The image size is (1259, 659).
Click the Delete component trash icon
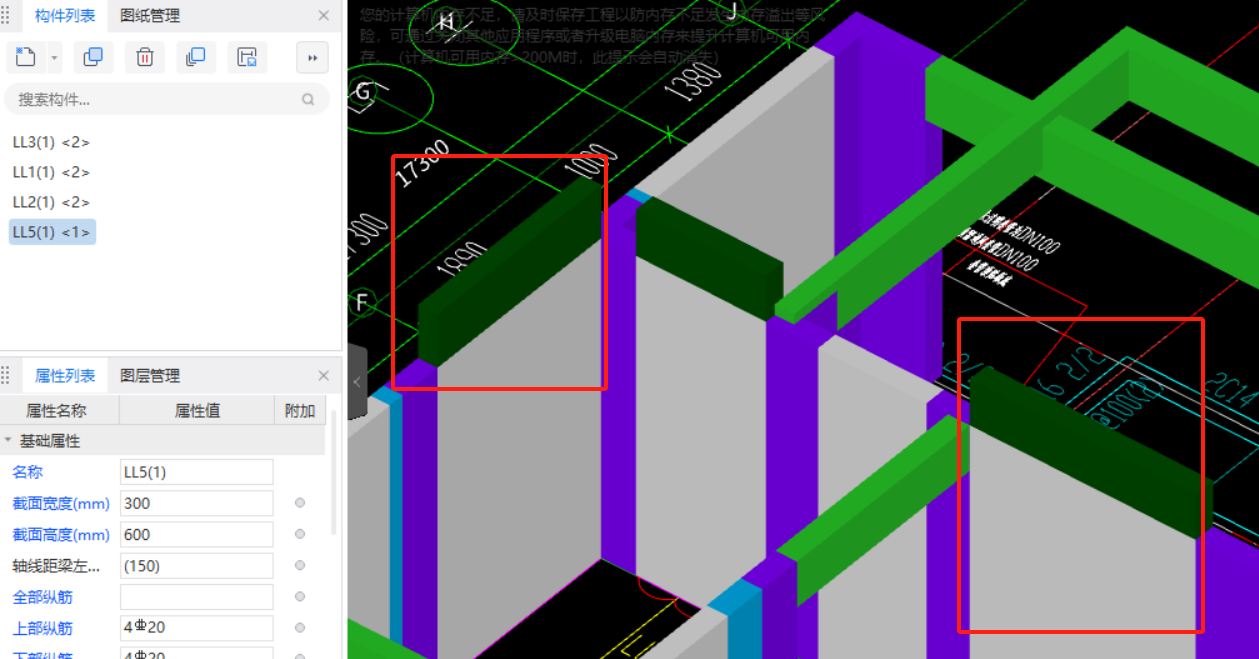pos(145,57)
